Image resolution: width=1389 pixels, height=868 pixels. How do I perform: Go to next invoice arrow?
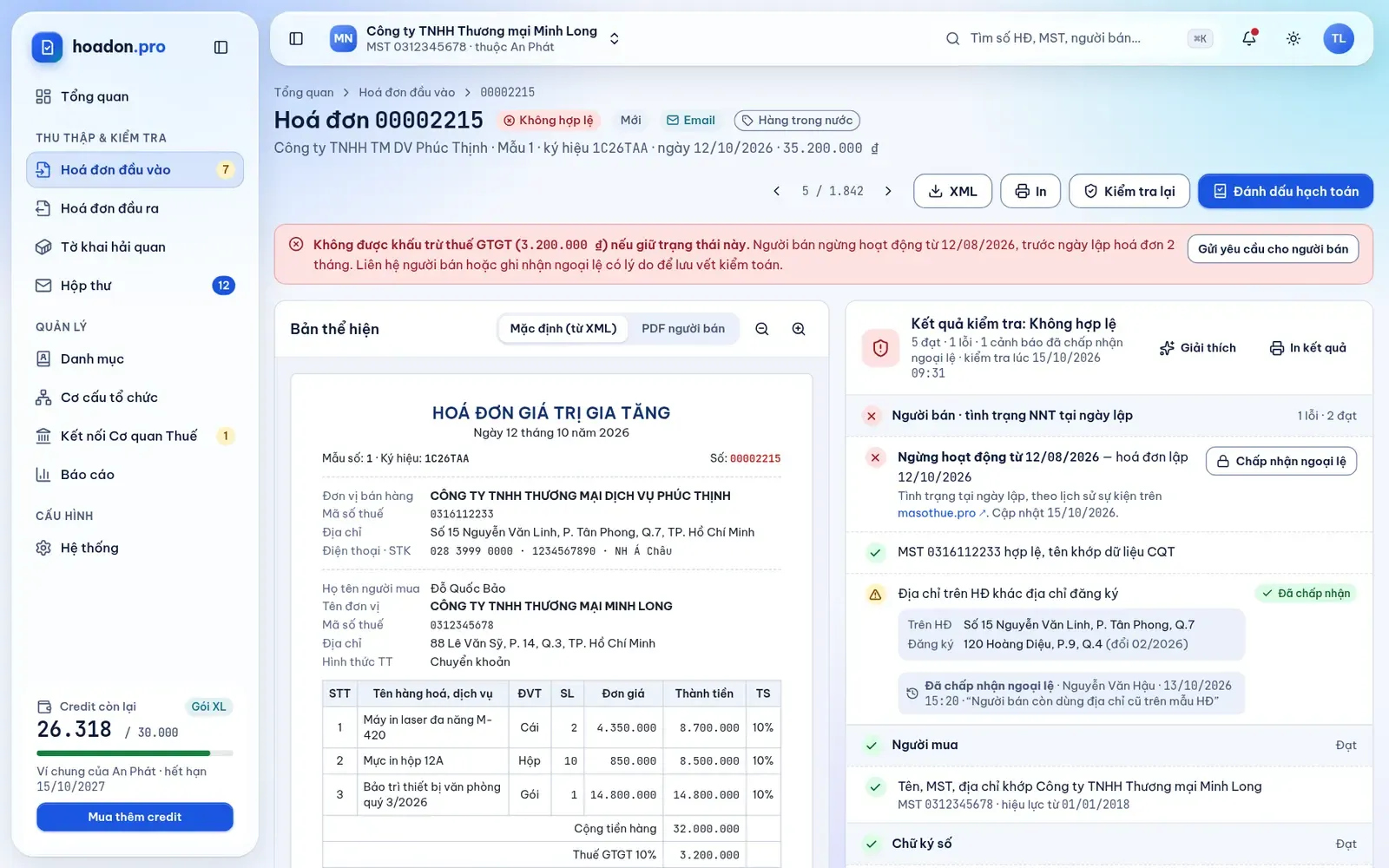[x=888, y=191]
